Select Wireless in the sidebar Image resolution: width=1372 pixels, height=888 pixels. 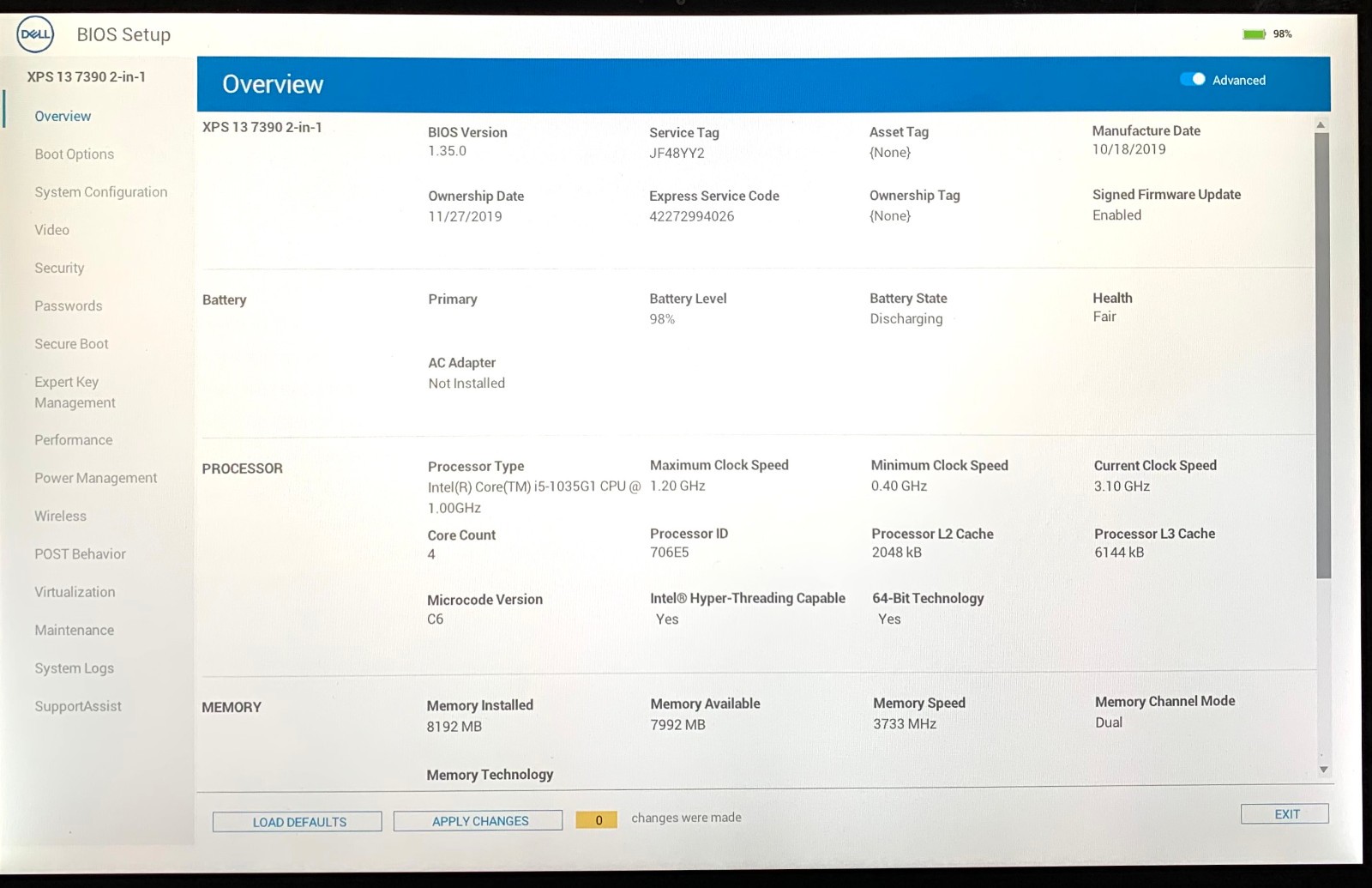pos(60,516)
